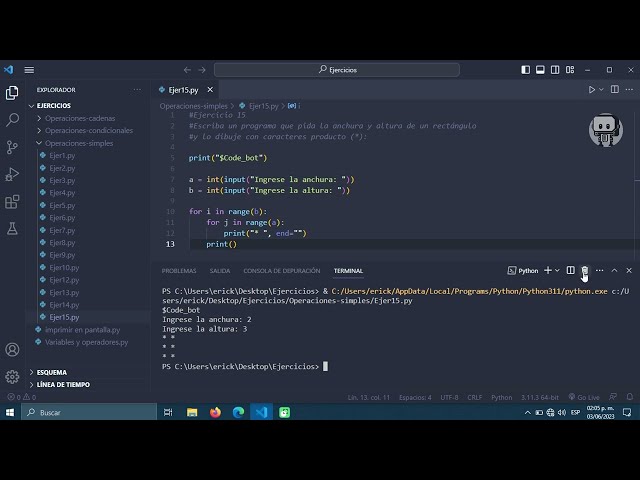Screen dimensions: 640x480
Task: Open the Manage gear icon
Action: click(12, 376)
